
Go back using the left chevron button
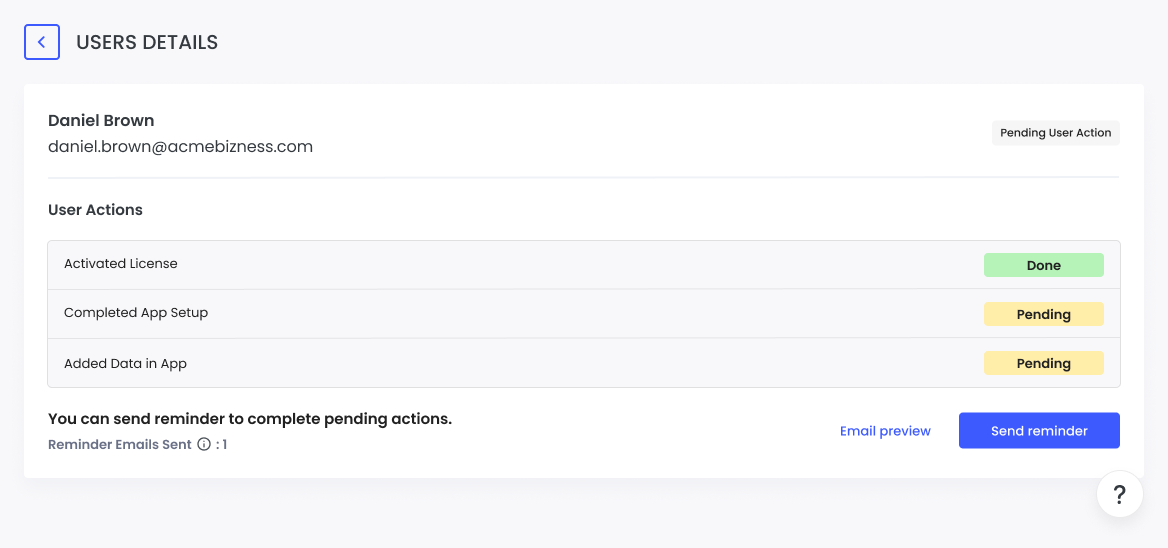(x=41, y=42)
